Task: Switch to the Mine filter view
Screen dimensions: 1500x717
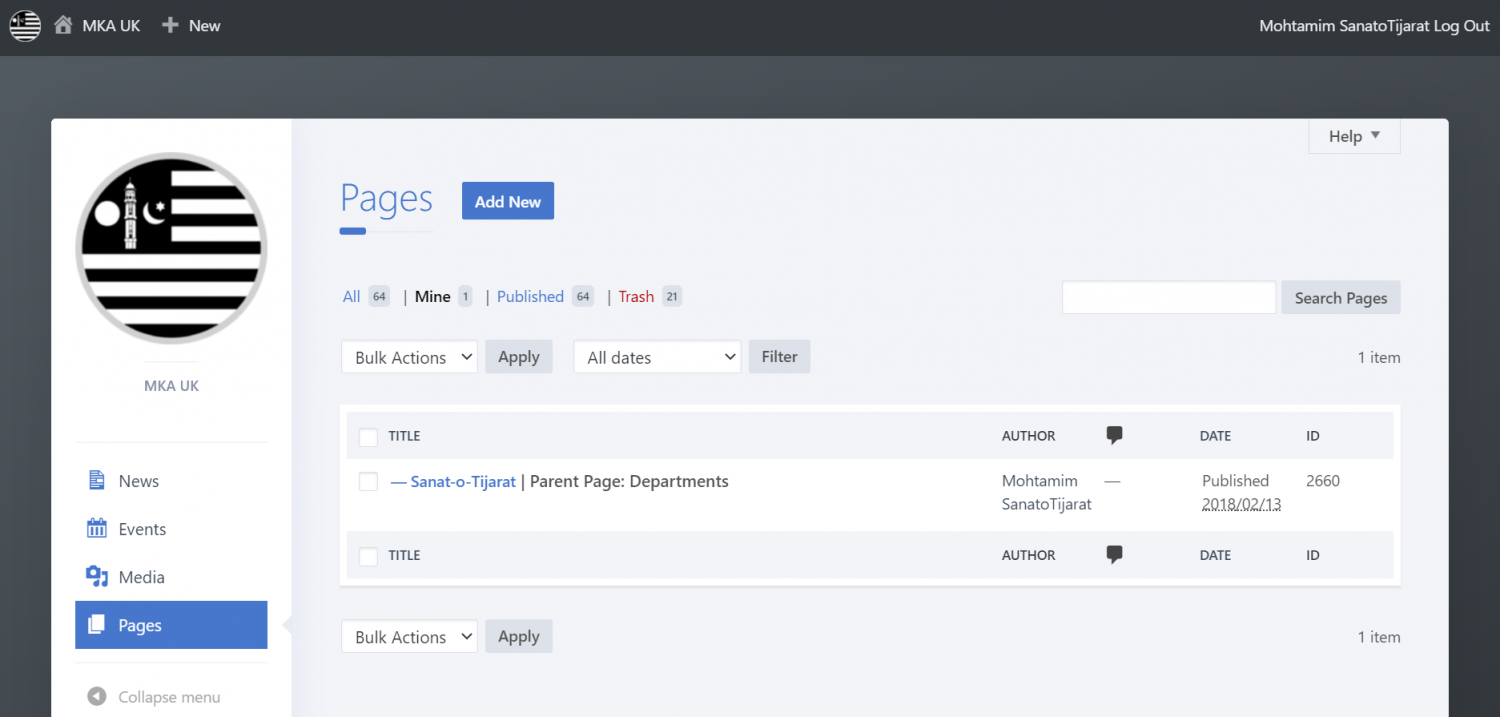Action: tap(431, 296)
